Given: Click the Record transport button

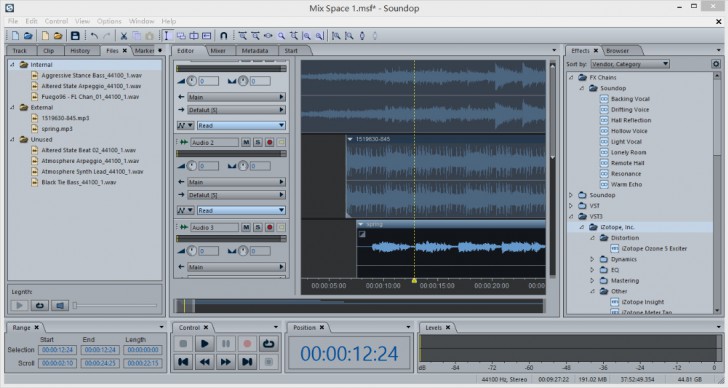Looking at the screenshot, I should pos(247,344).
